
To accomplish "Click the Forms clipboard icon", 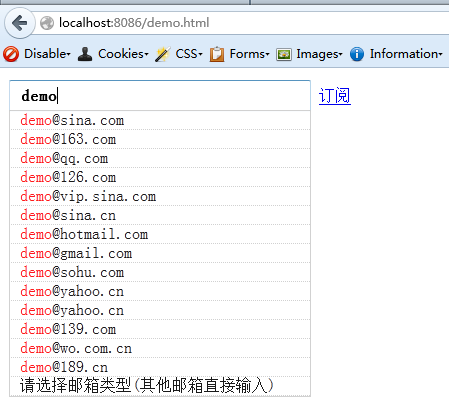I will pyautogui.click(x=217, y=54).
